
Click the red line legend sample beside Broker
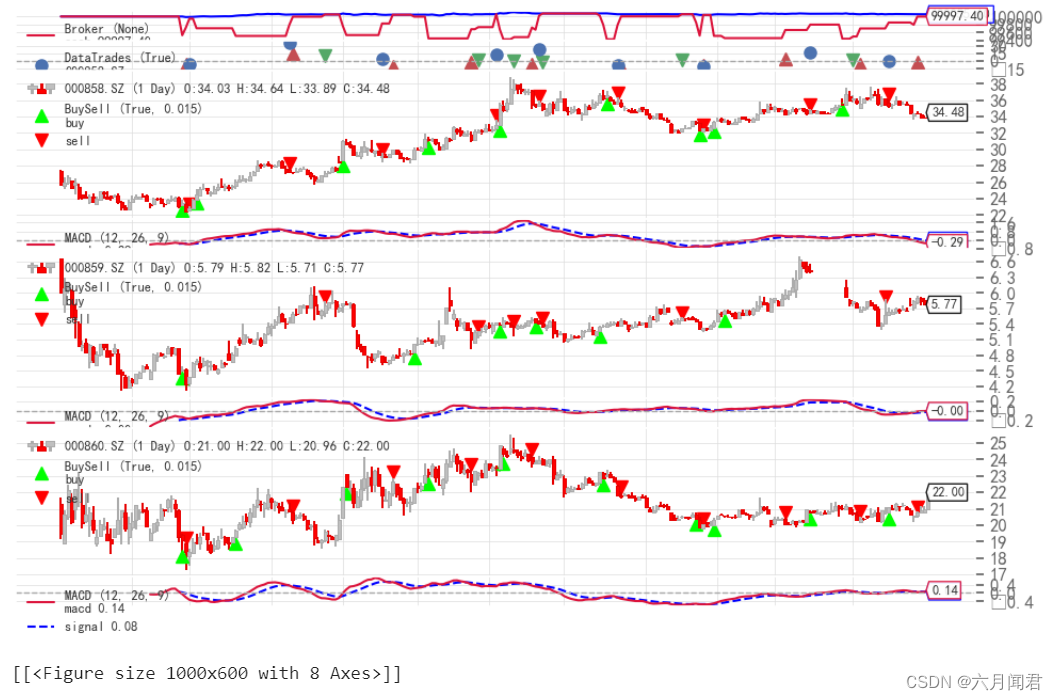coord(40,35)
